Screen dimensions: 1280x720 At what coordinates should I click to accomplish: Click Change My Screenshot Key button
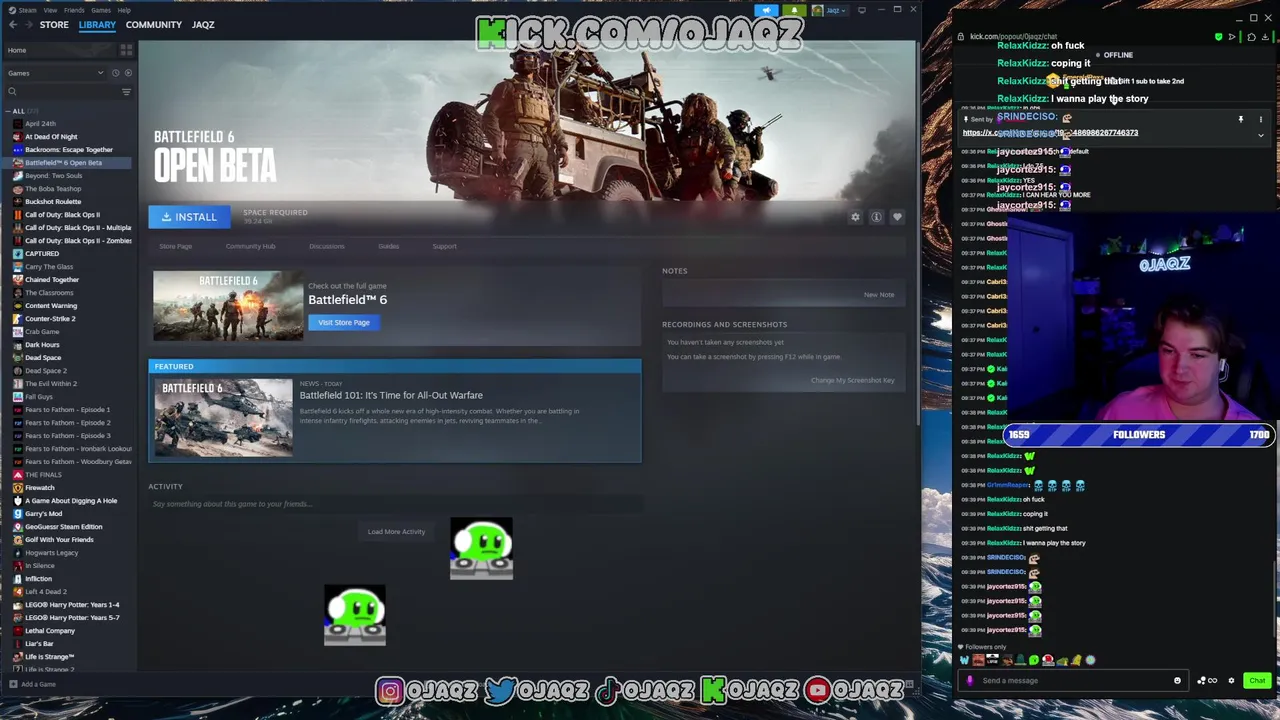pos(853,380)
